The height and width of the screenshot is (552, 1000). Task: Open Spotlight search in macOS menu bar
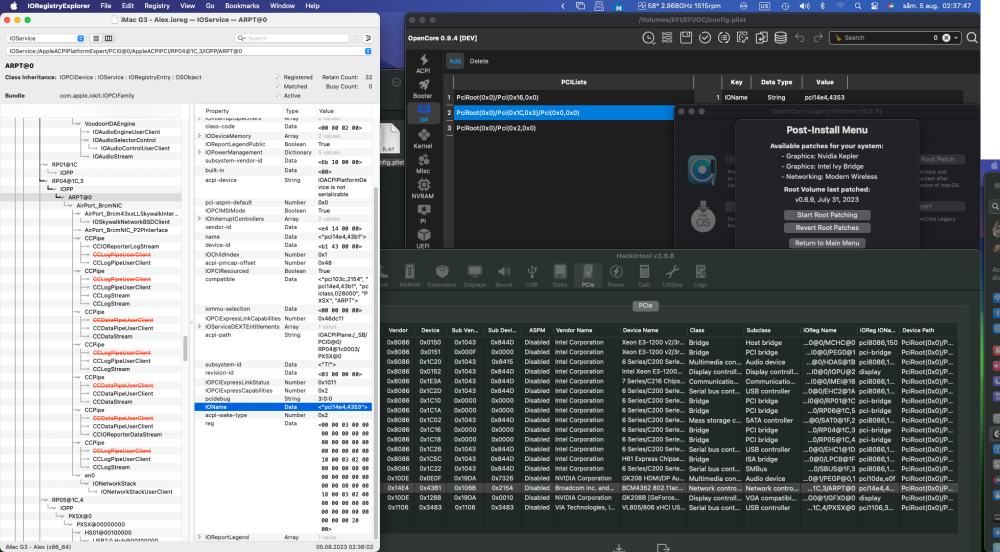858,6
